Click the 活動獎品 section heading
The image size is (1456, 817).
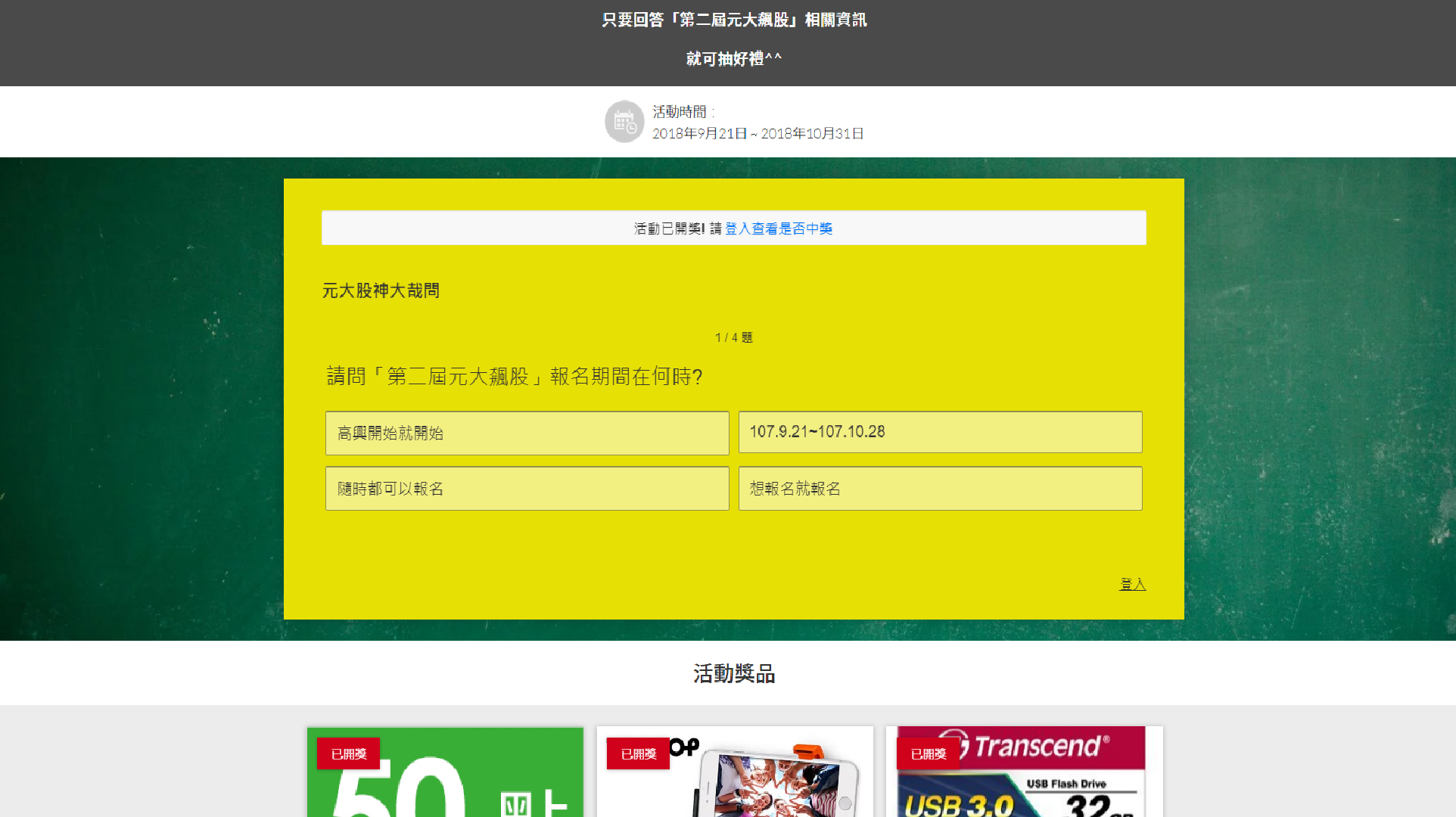coord(733,673)
